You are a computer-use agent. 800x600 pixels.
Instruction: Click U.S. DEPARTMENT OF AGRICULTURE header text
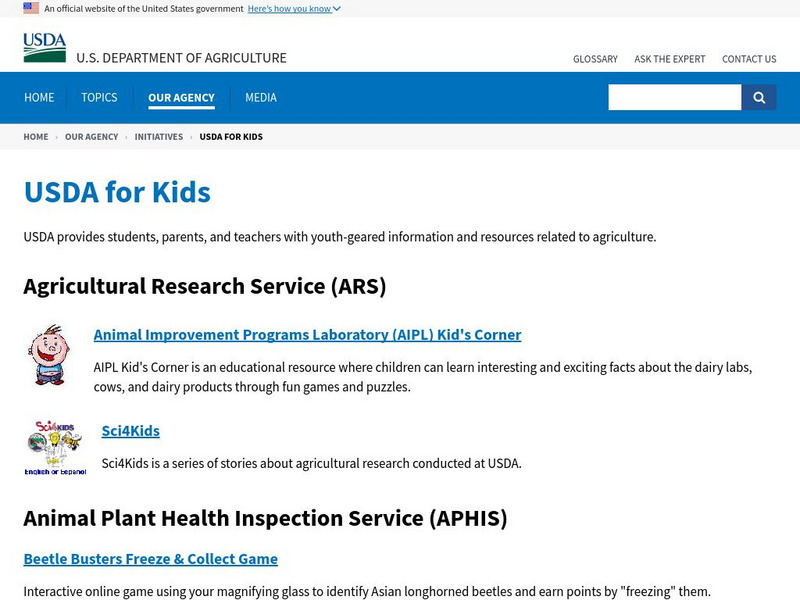point(181,58)
